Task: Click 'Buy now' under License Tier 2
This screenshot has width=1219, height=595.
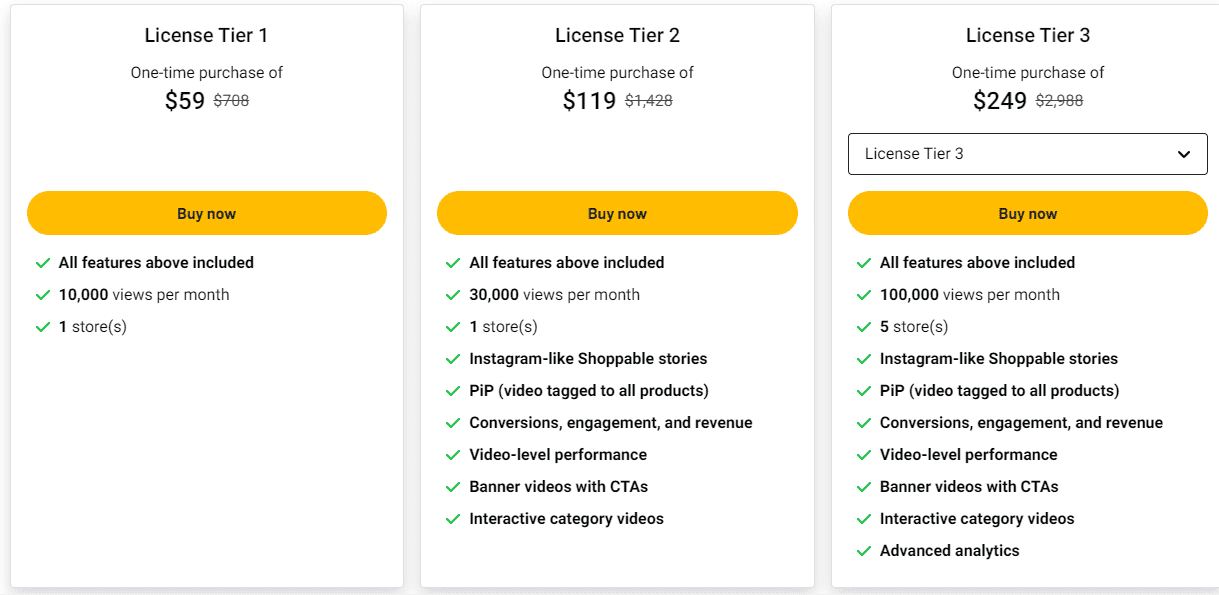Action: pyautogui.click(x=617, y=213)
